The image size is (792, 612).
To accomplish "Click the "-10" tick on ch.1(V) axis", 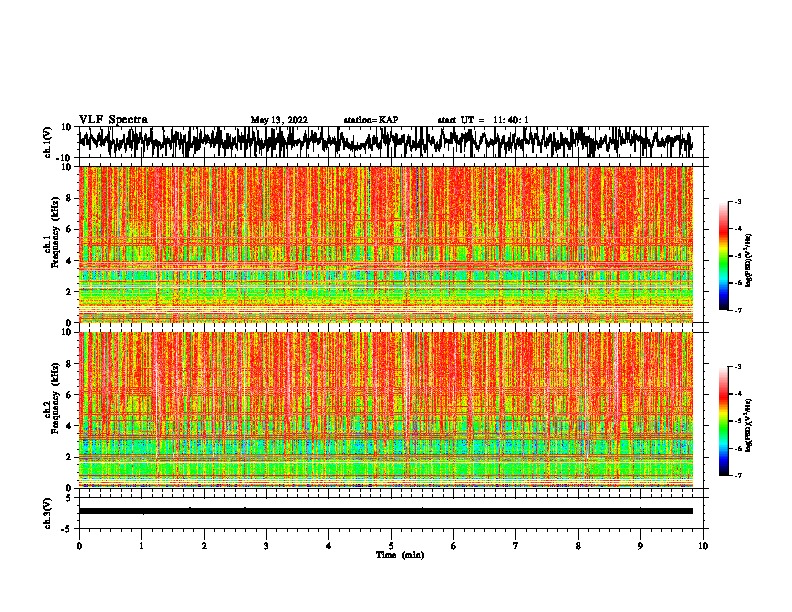I will coord(65,158).
